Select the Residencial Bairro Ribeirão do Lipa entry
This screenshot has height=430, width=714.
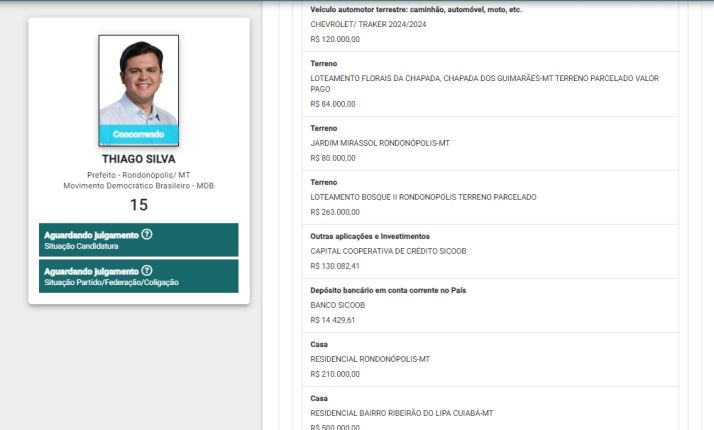pos(401,413)
